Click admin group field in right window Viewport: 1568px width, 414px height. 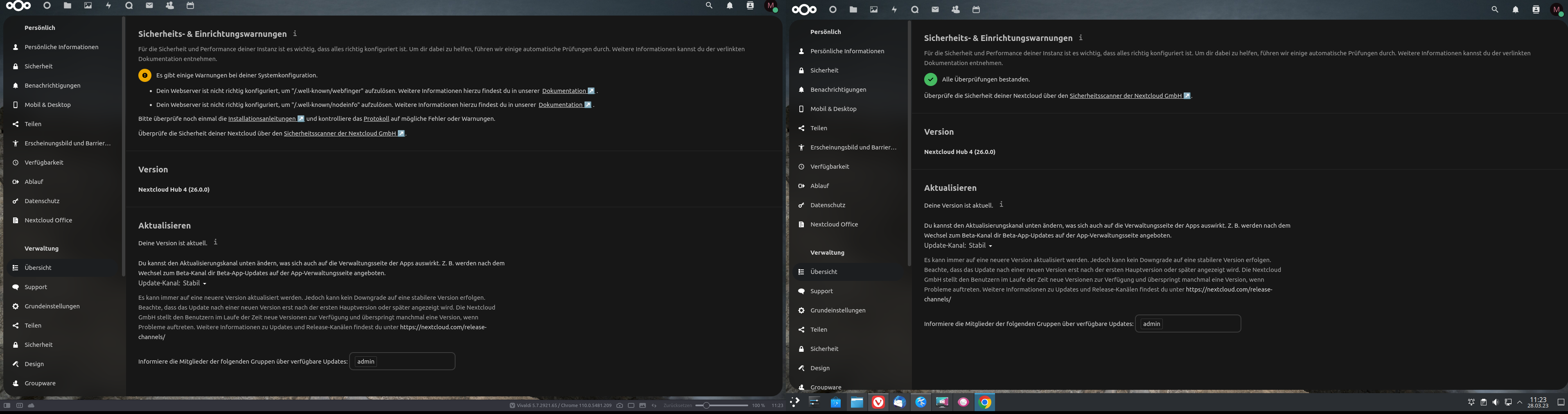(1188, 323)
